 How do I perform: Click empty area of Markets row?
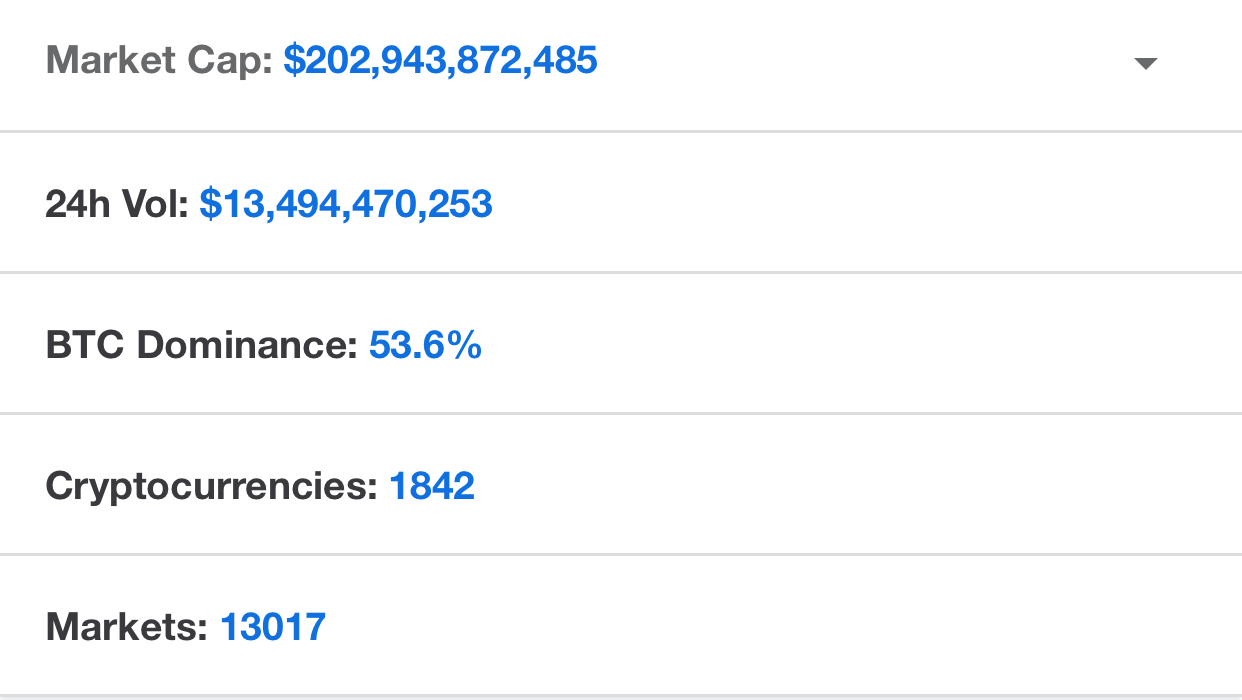pos(850,628)
